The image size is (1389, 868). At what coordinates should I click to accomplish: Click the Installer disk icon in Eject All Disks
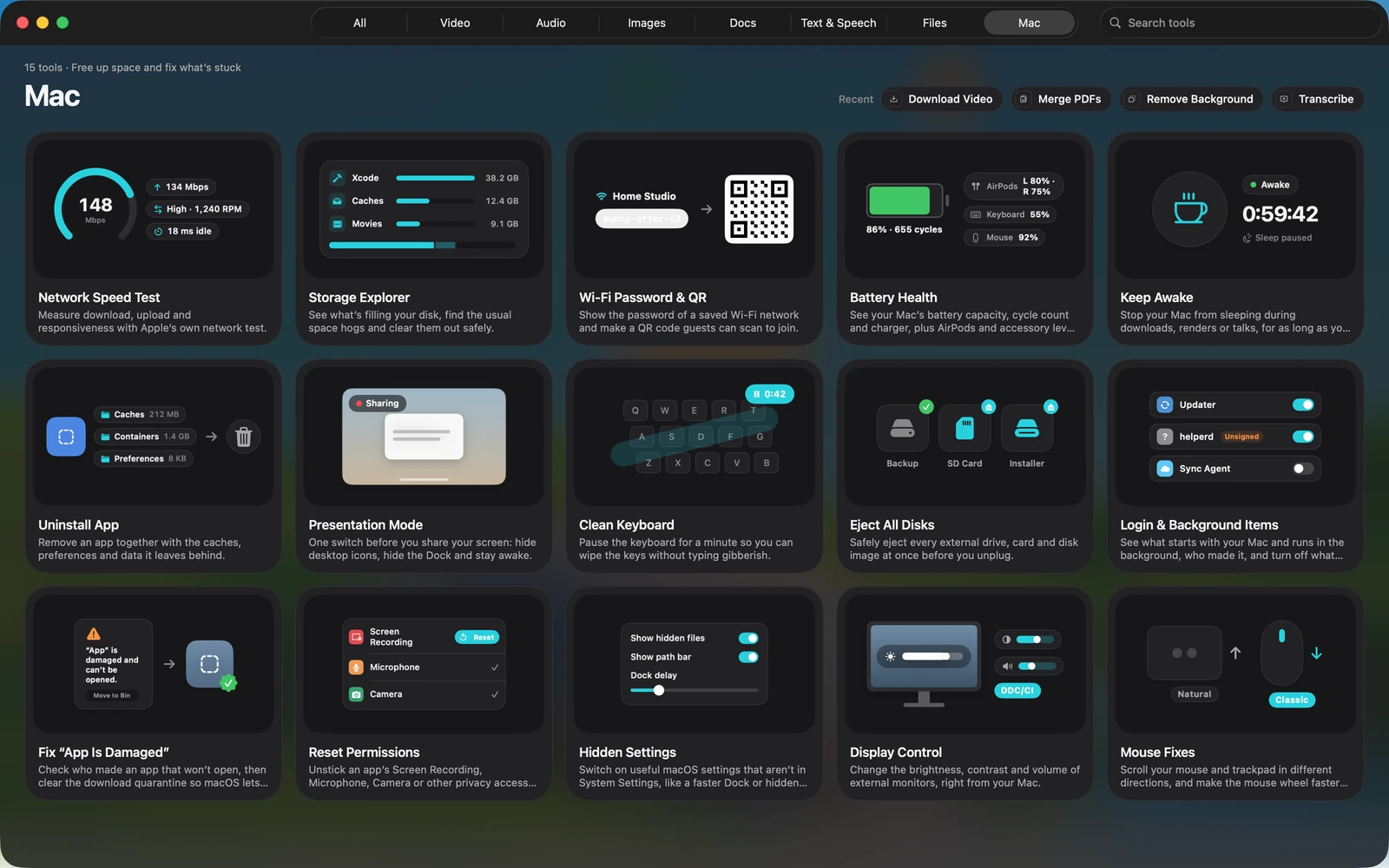coord(1027,428)
